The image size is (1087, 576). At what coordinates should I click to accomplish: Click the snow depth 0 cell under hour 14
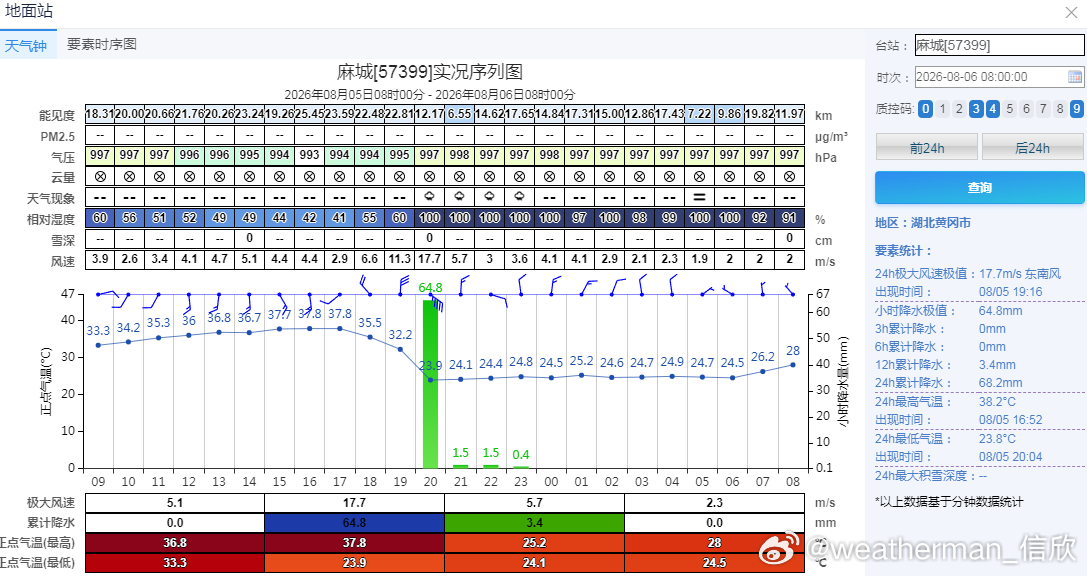click(249, 238)
